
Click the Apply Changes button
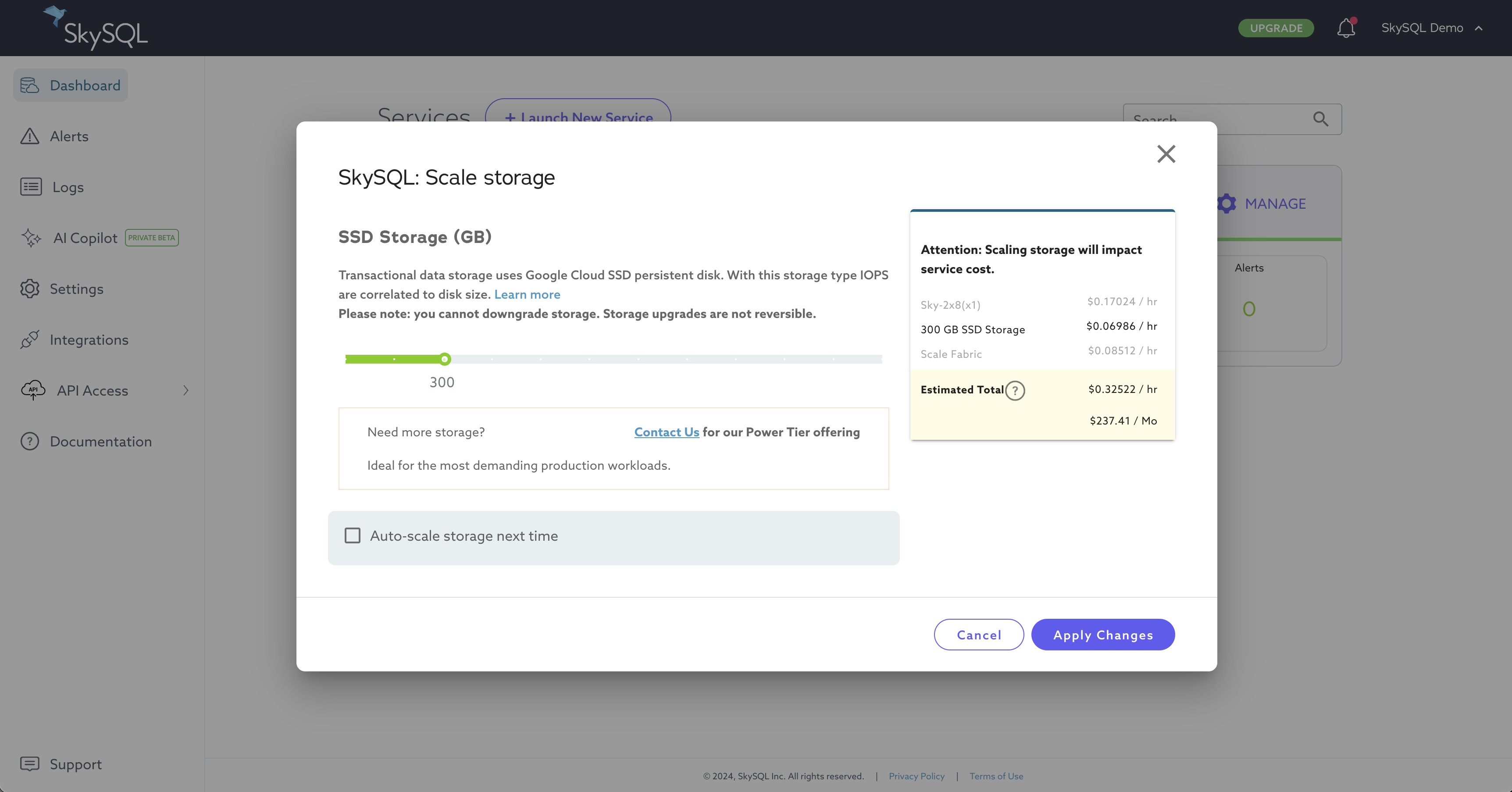point(1103,634)
